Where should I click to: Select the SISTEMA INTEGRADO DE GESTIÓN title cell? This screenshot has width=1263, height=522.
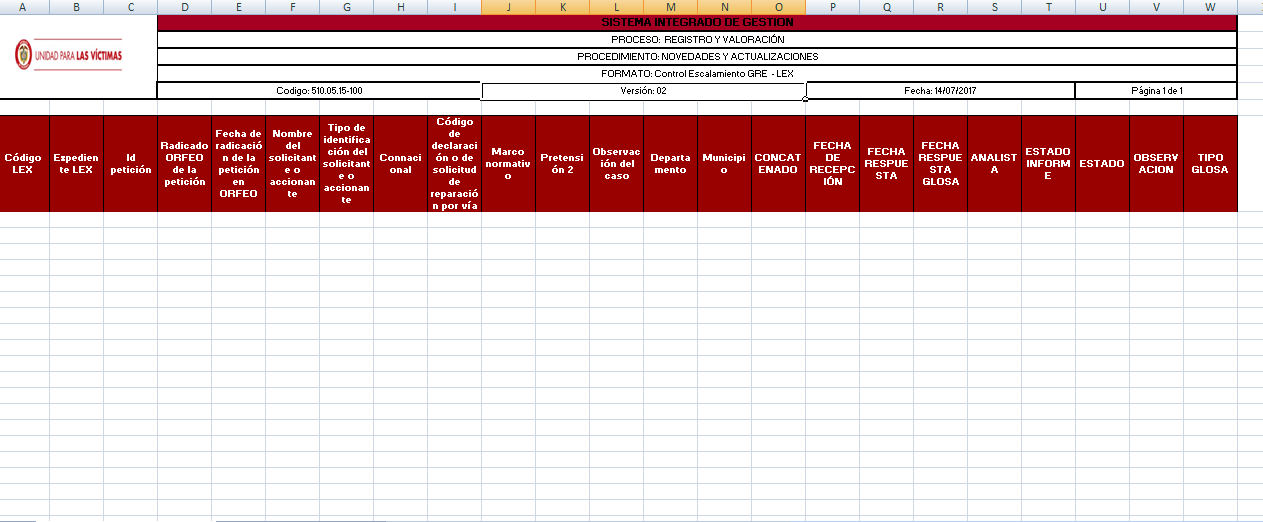click(697, 22)
